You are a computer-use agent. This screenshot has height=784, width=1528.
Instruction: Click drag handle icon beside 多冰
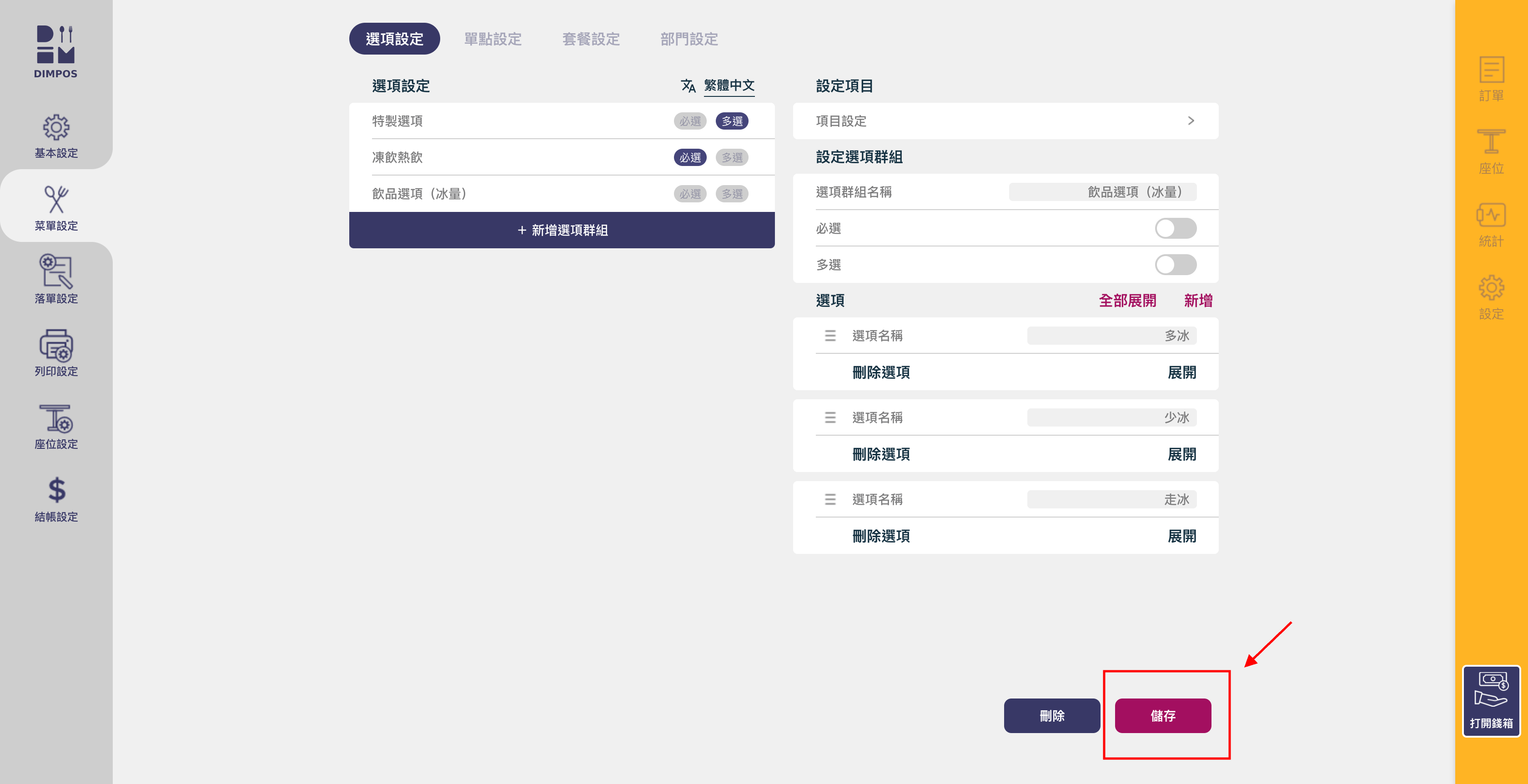[830, 336]
